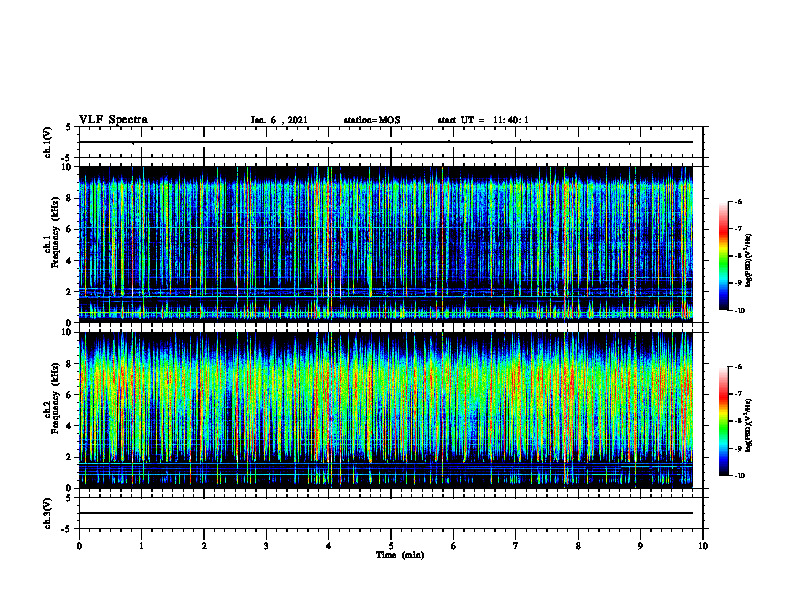Click time axis tick label "0"
Screen dimensions: 792x612
point(79,546)
